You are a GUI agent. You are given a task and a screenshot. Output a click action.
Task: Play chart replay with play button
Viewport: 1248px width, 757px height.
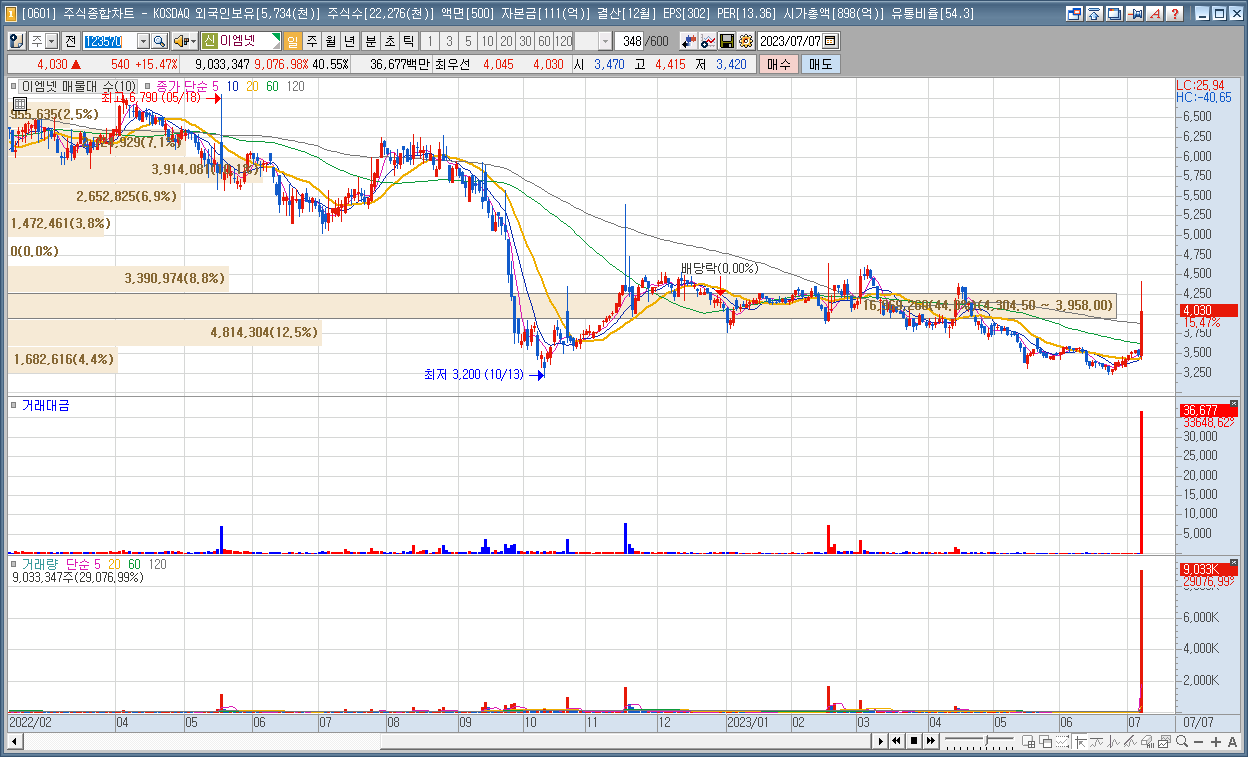coord(880,741)
